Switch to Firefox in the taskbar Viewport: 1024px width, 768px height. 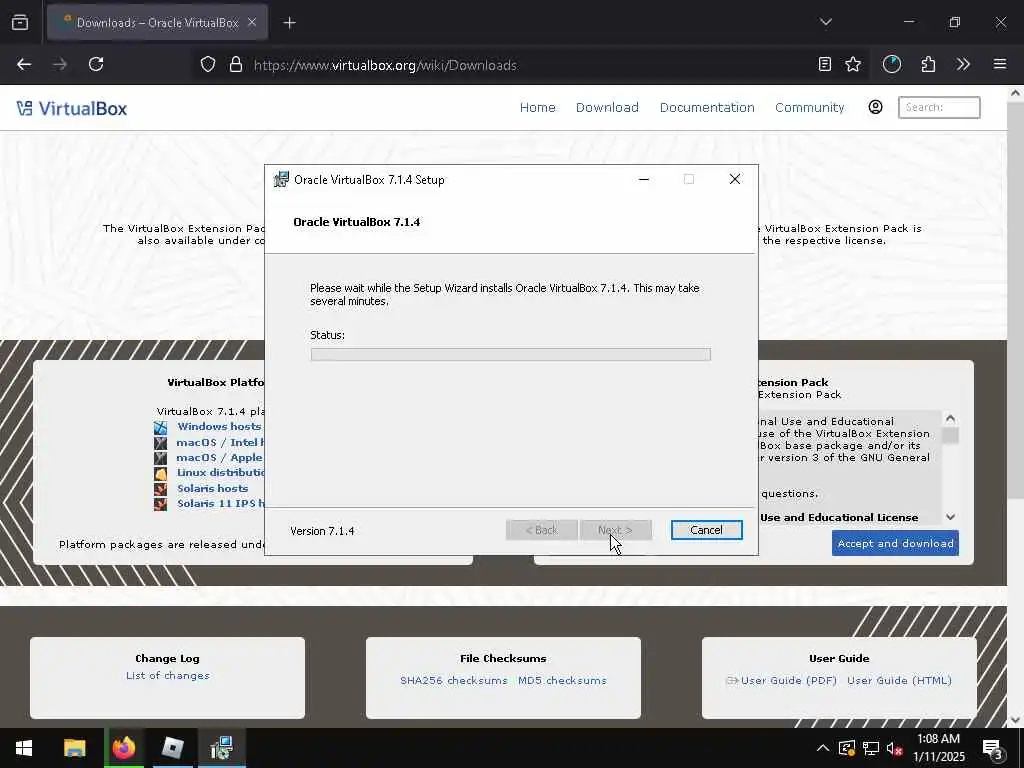coord(124,748)
